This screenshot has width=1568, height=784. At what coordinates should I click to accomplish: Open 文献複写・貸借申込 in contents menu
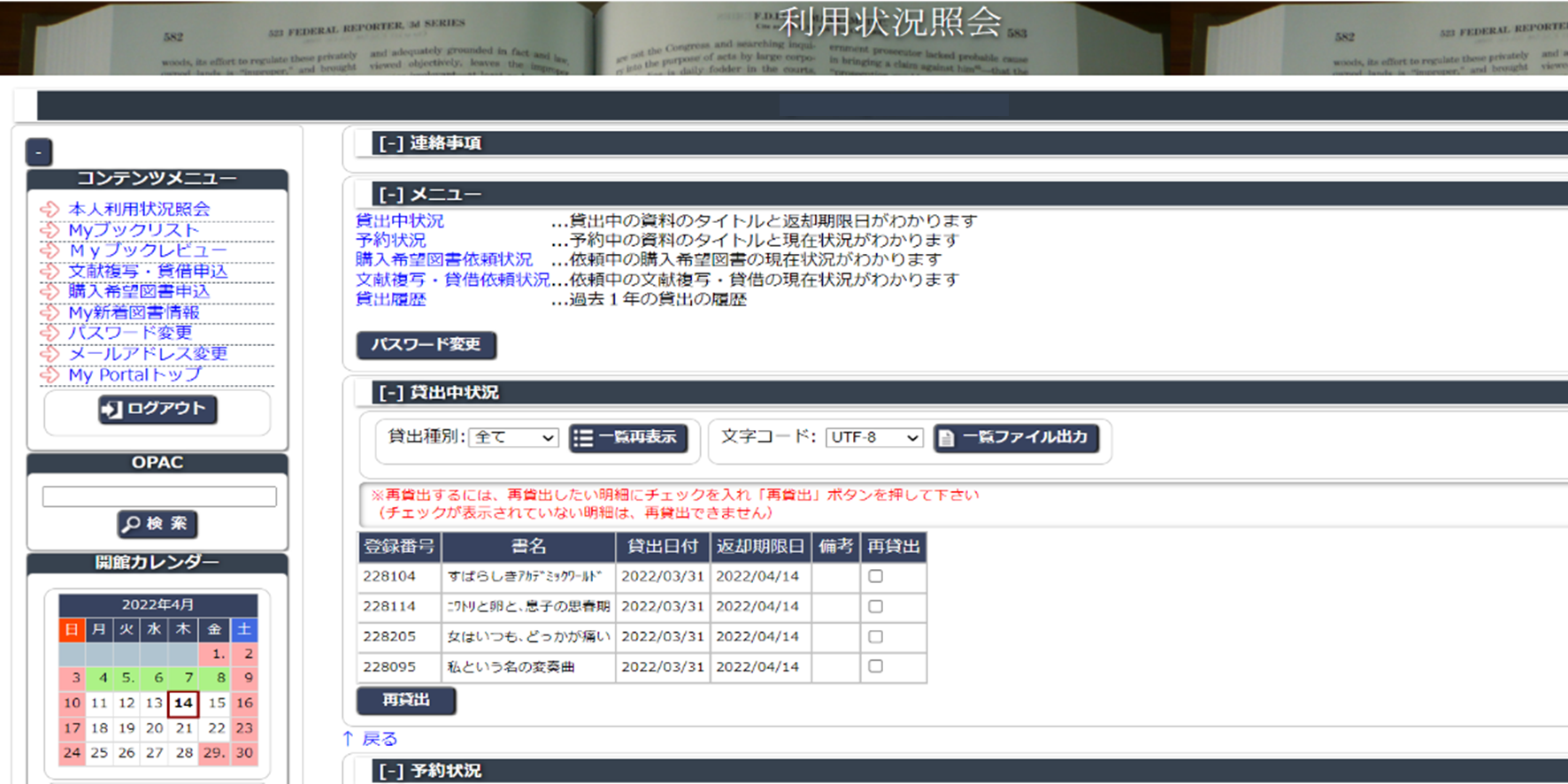pyautogui.click(x=148, y=271)
